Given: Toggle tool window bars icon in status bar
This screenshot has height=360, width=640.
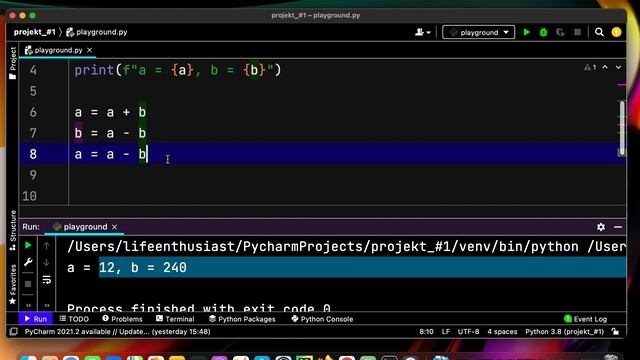Looking at the screenshot, I should (x=13, y=332).
